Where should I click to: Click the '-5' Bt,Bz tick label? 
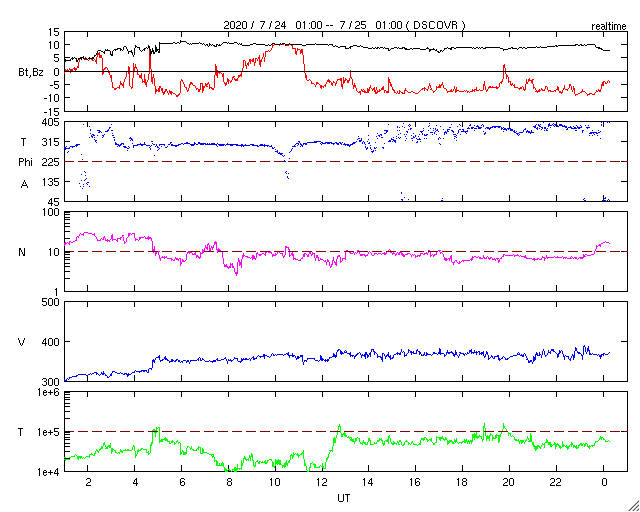[55, 85]
